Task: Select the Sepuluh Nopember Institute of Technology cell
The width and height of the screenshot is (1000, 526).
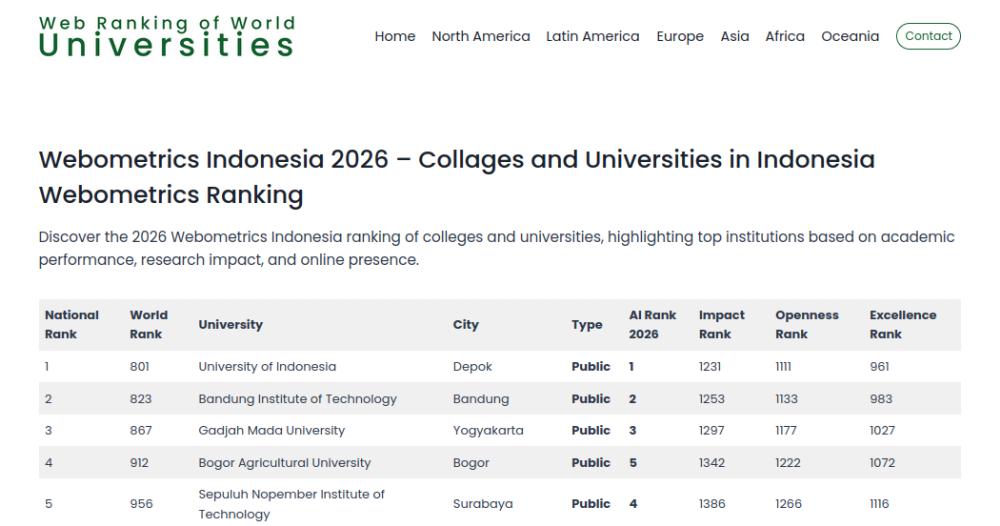Action: coord(291,504)
